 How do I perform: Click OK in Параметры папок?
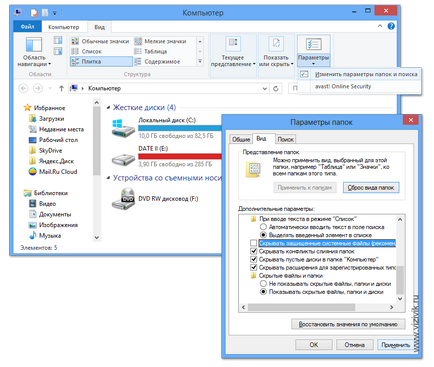point(314,345)
